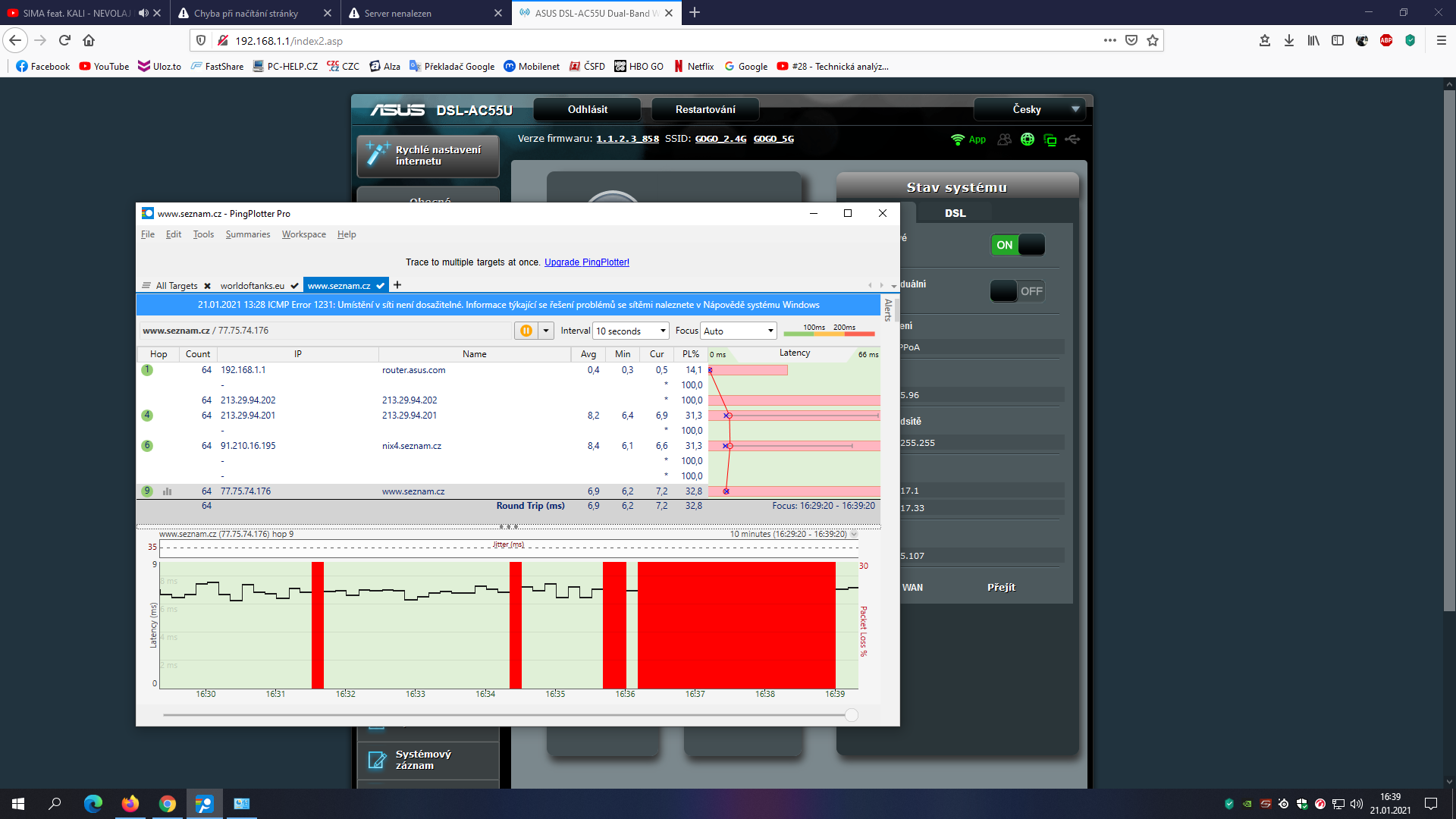1456x819 pixels.
Task: Click the router's USB status icon
Action: [x=1072, y=140]
